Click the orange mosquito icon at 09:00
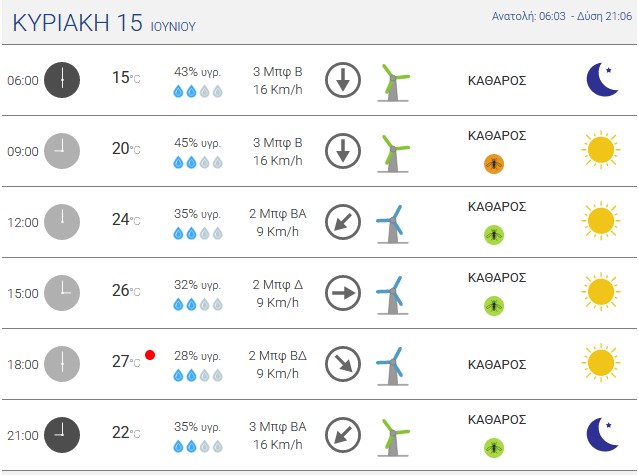 pos(494,164)
